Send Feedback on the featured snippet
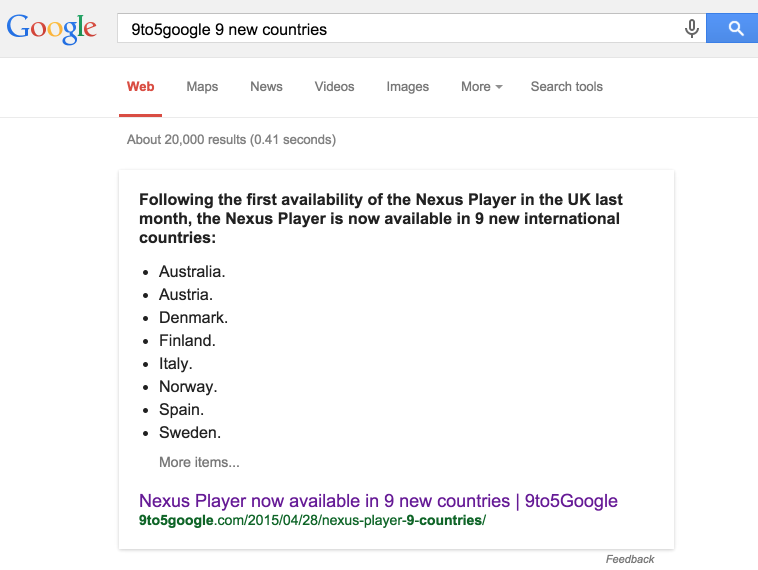Viewport: 758px width, 570px height. click(630, 559)
